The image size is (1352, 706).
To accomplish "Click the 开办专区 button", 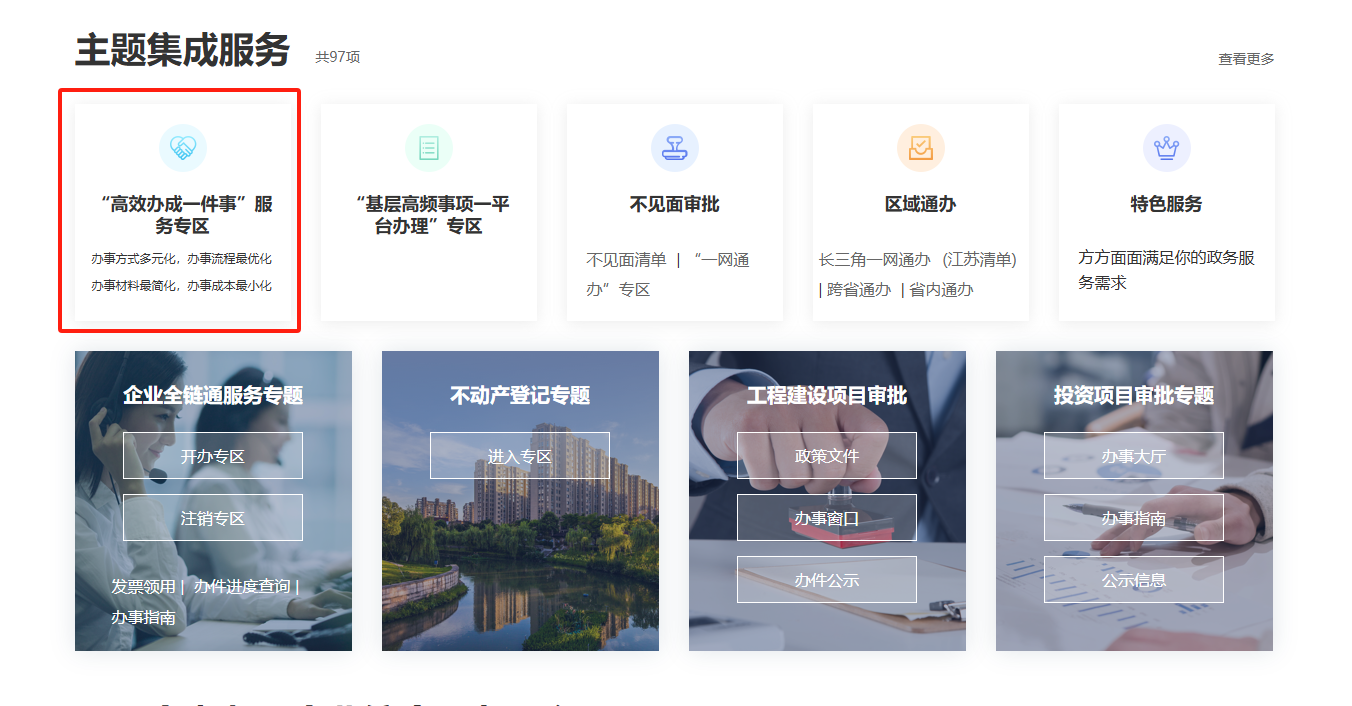I will pyautogui.click(x=213, y=456).
